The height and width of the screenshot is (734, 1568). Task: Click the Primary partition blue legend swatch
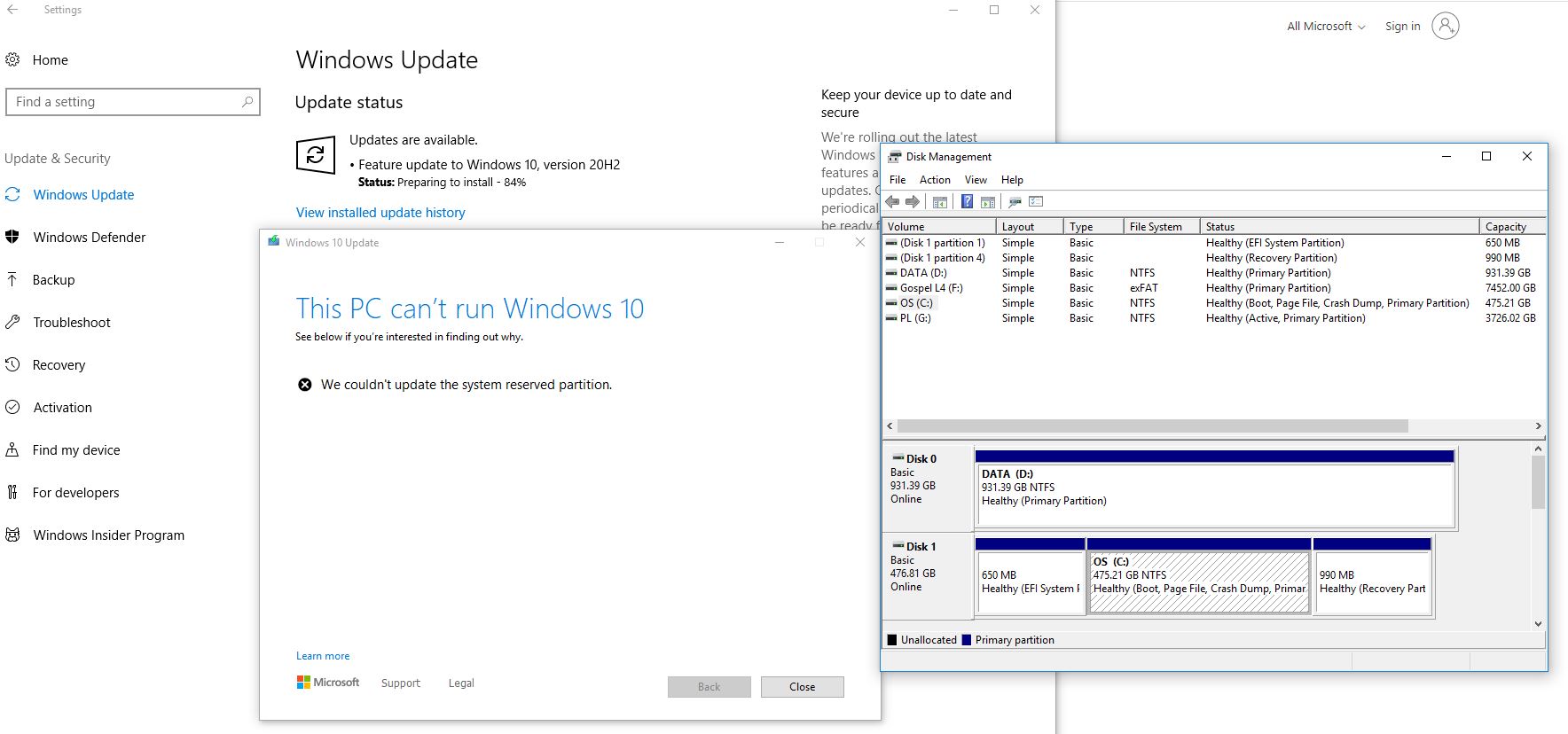click(967, 640)
